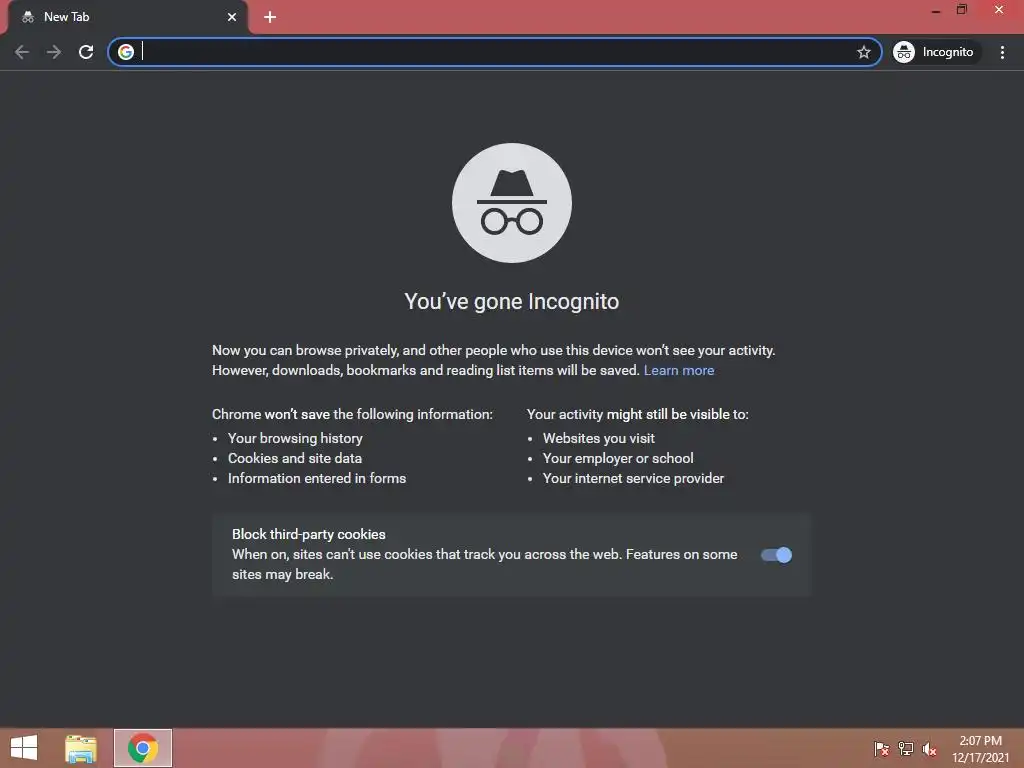Click "Cookies and site data" list item
The height and width of the screenshot is (768, 1024).
[295, 458]
